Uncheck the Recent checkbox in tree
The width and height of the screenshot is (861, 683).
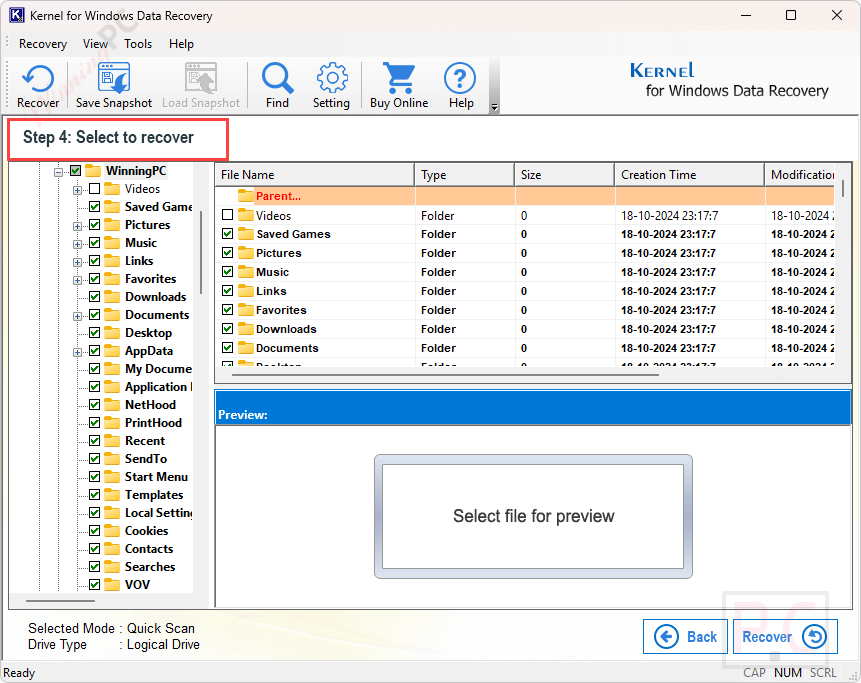coord(94,440)
